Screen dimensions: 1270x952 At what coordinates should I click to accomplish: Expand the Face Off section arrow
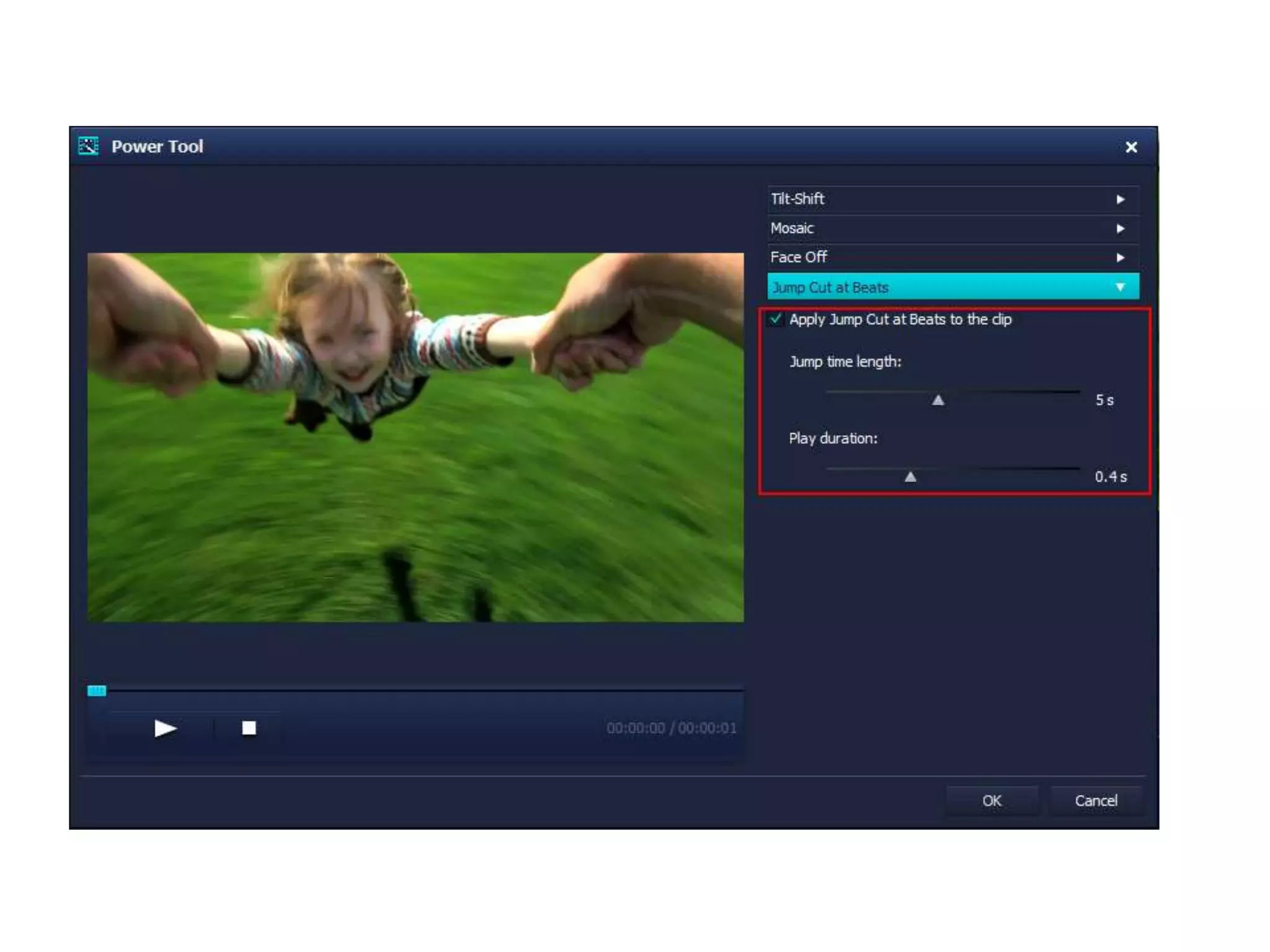coord(1120,258)
